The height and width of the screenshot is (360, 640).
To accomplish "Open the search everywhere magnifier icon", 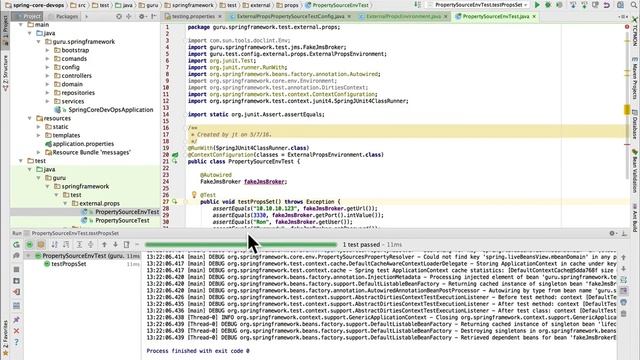I will click(x=634, y=5).
